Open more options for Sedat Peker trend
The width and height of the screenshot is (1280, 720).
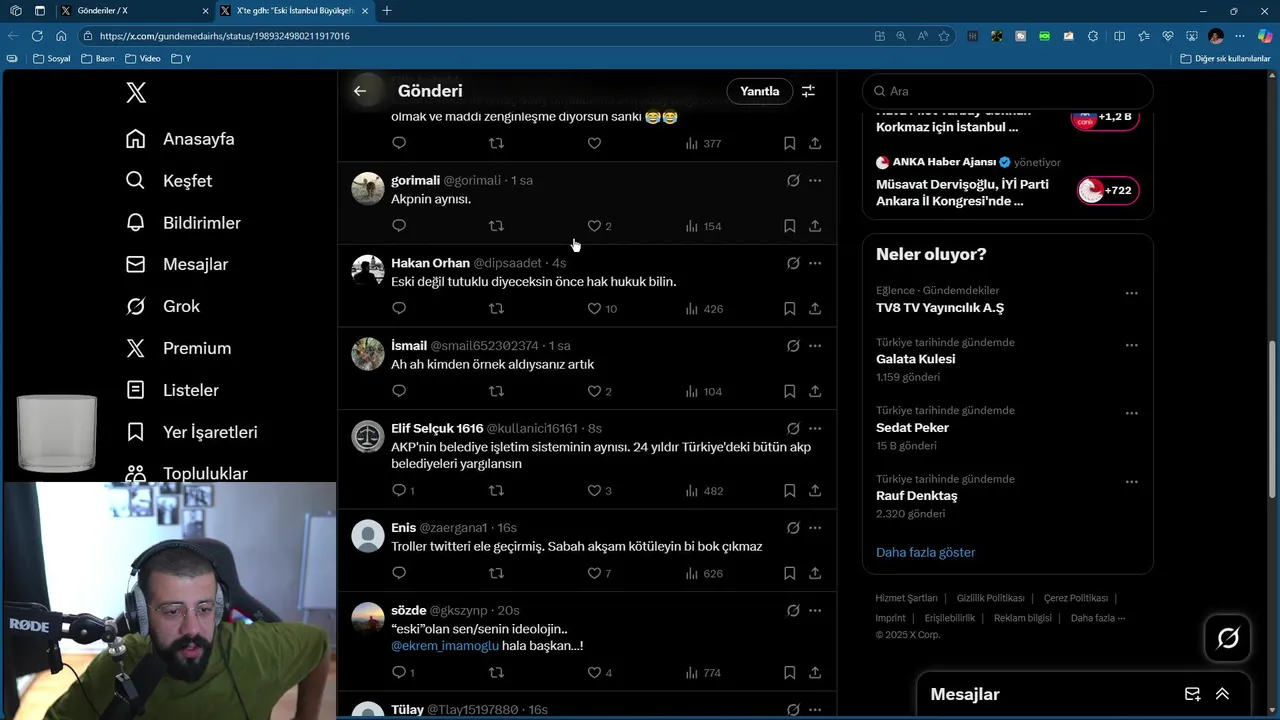tap(1131, 413)
